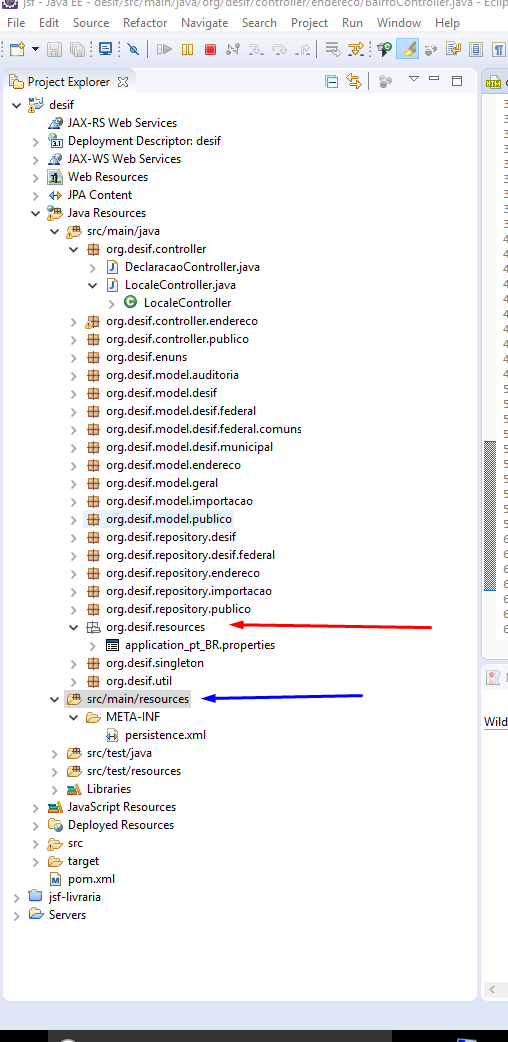This screenshot has width=508, height=1042.
Task: Toggle Show Whitespace Characters pilcrow icon
Action: tap(499, 49)
